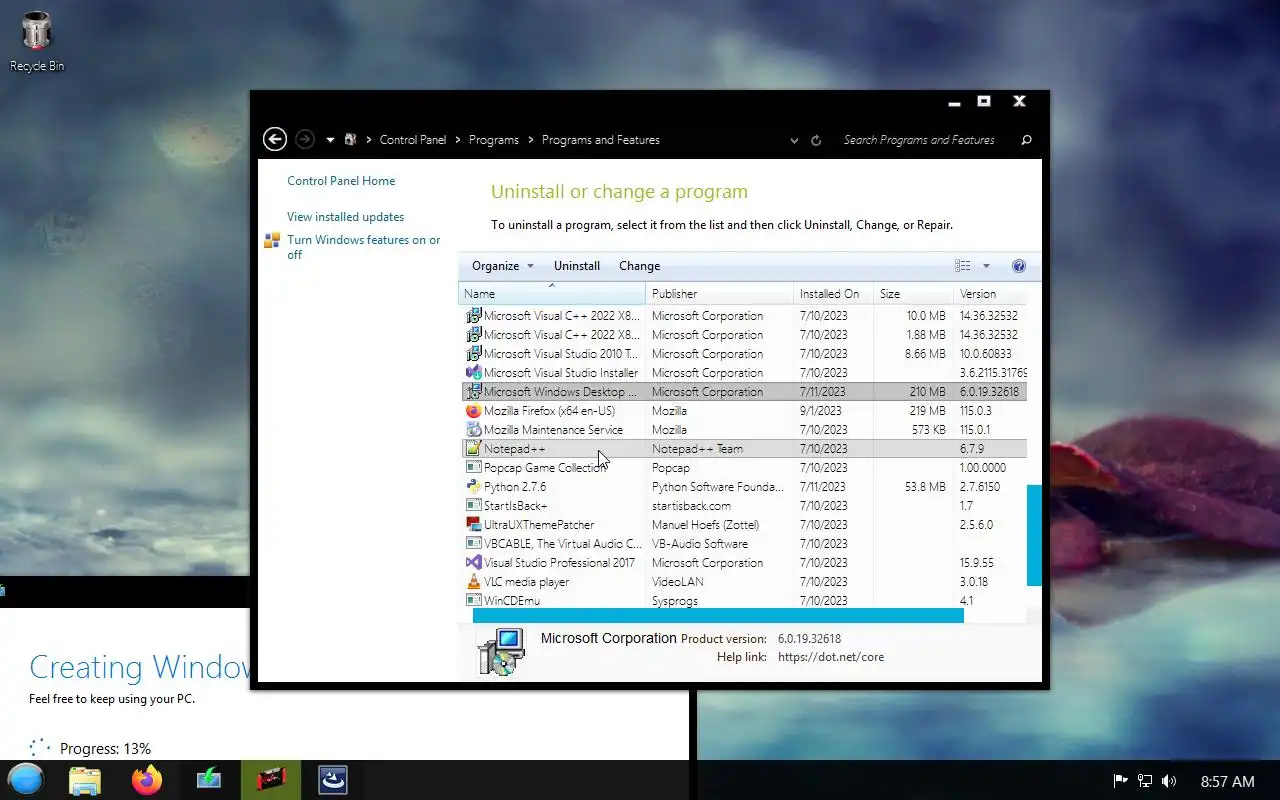Open View installed updates link
1280x800 pixels.
pos(346,217)
